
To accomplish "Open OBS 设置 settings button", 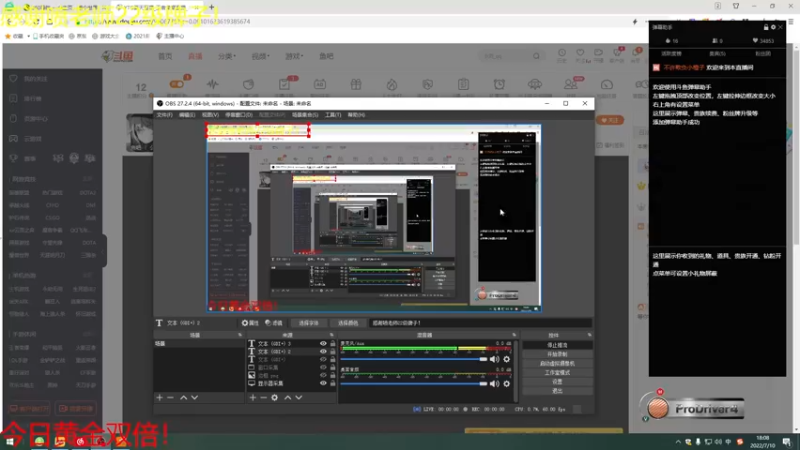I will click(x=557, y=382).
